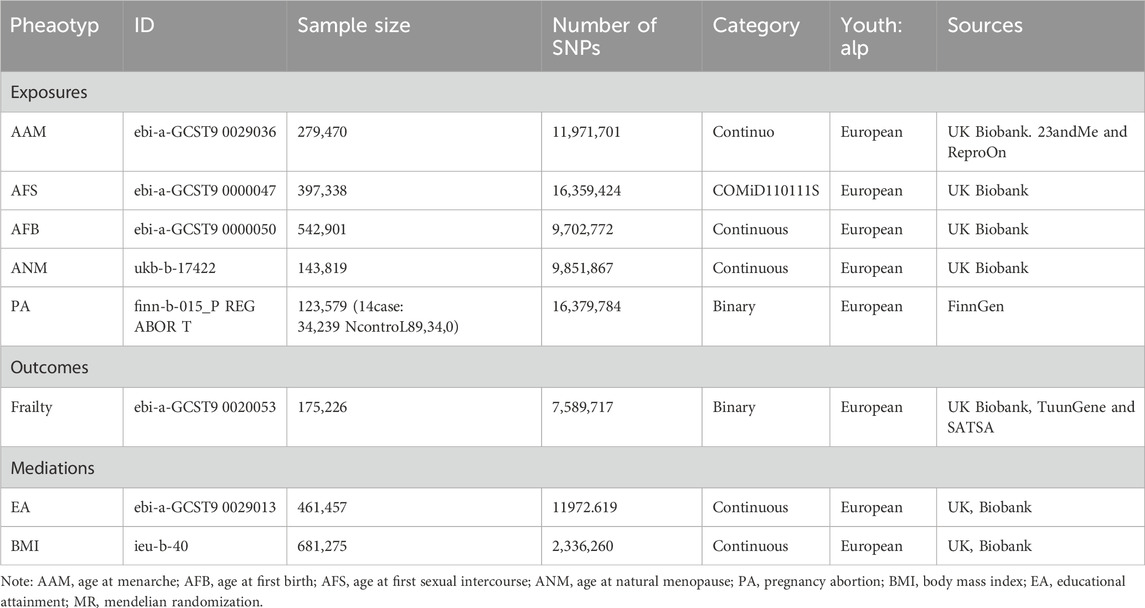Click SNP count '2,336,260'

583,546
